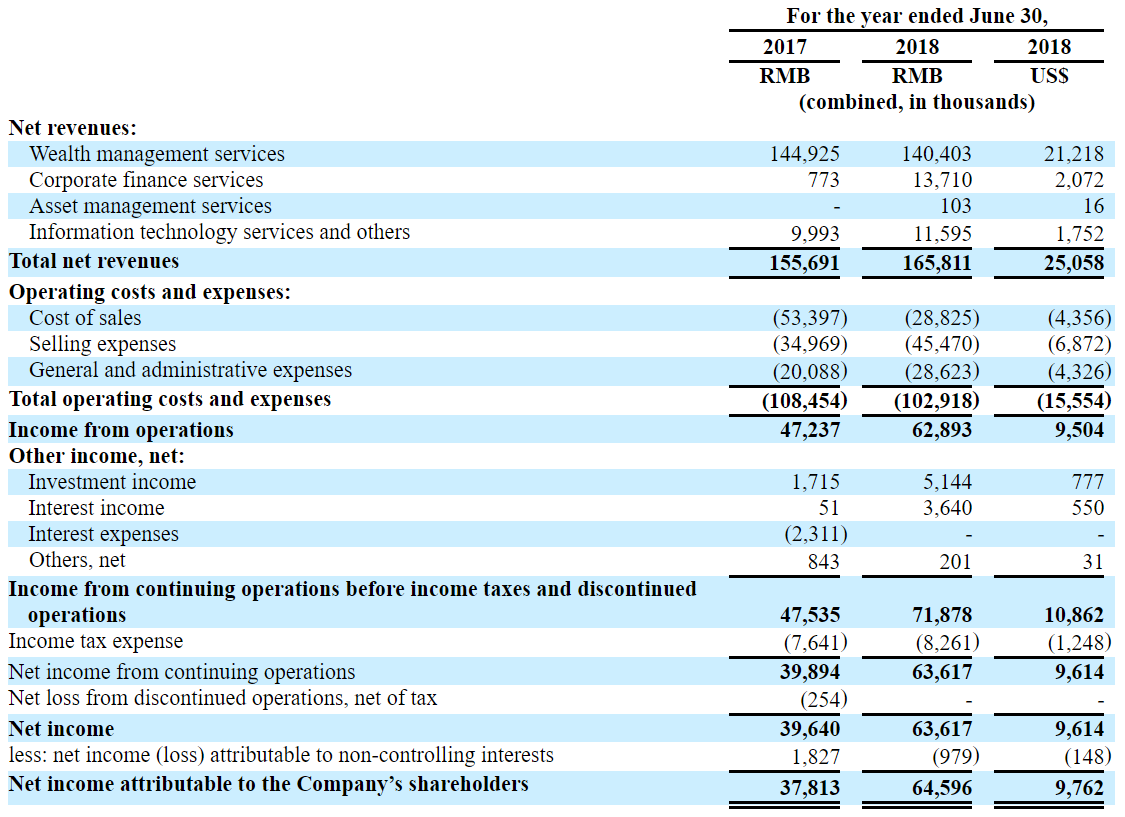Select the 'Investment income' row label
Screen dimensions: 1125x817
click(x=112, y=482)
